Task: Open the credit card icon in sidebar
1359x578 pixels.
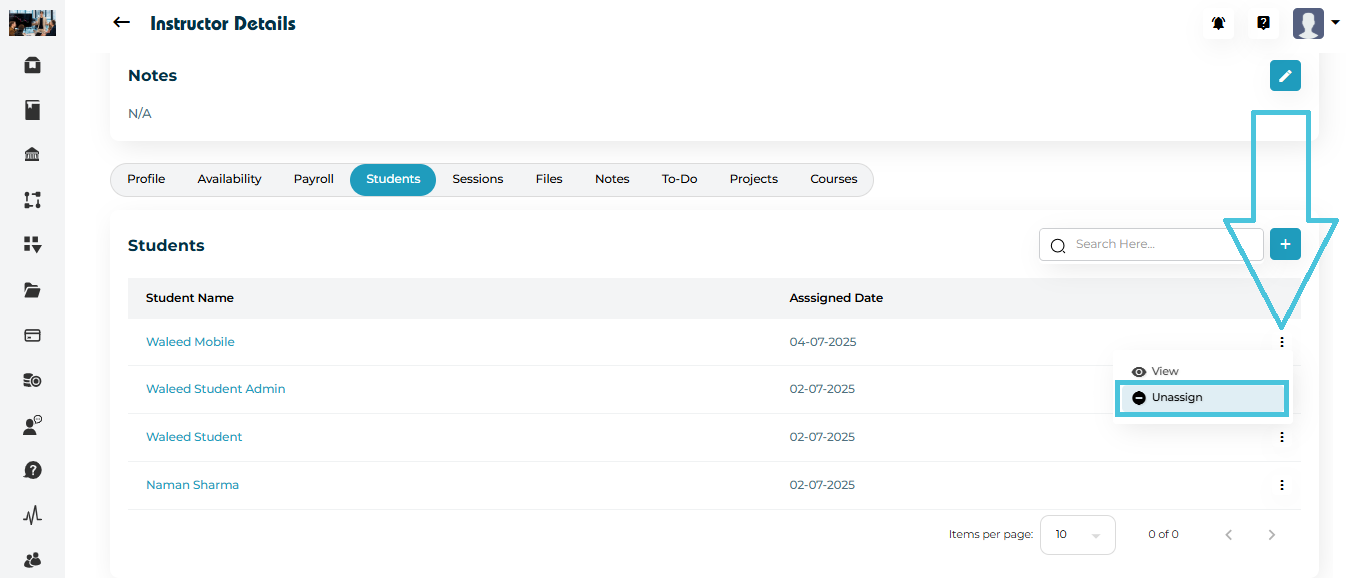Action: coord(32,335)
